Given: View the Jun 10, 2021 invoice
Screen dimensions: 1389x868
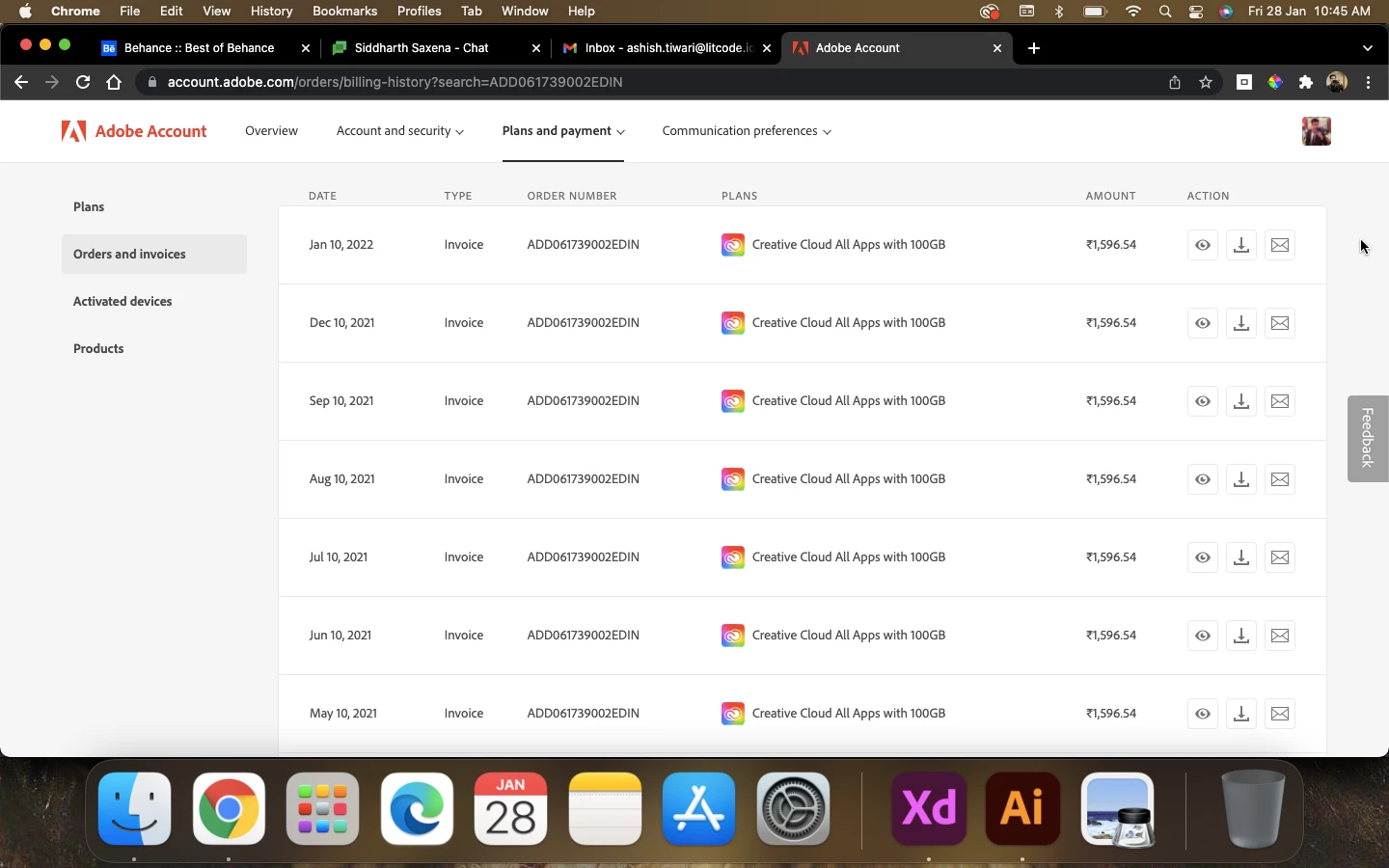Looking at the screenshot, I should point(1203,636).
